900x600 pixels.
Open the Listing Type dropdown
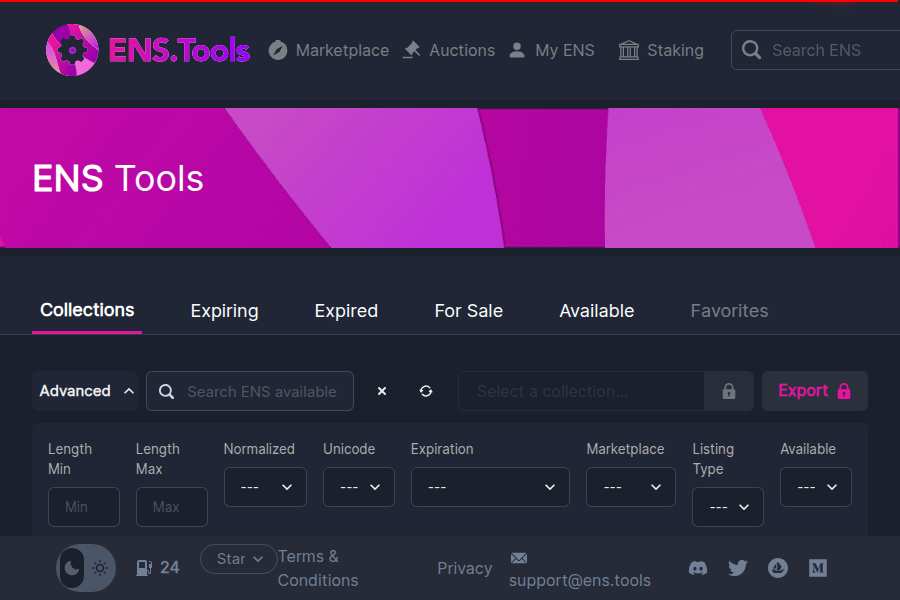[727, 507]
